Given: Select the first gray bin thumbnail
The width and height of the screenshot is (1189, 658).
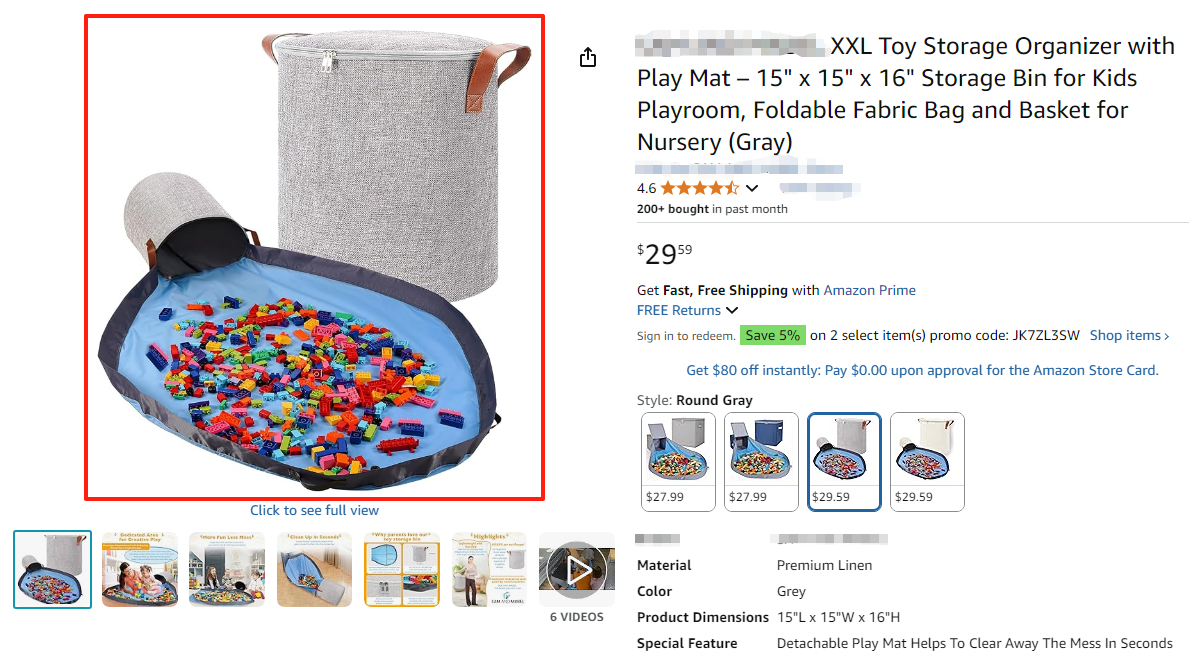Looking at the screenshot, I should pyautogui.click(x=53, y=569).
